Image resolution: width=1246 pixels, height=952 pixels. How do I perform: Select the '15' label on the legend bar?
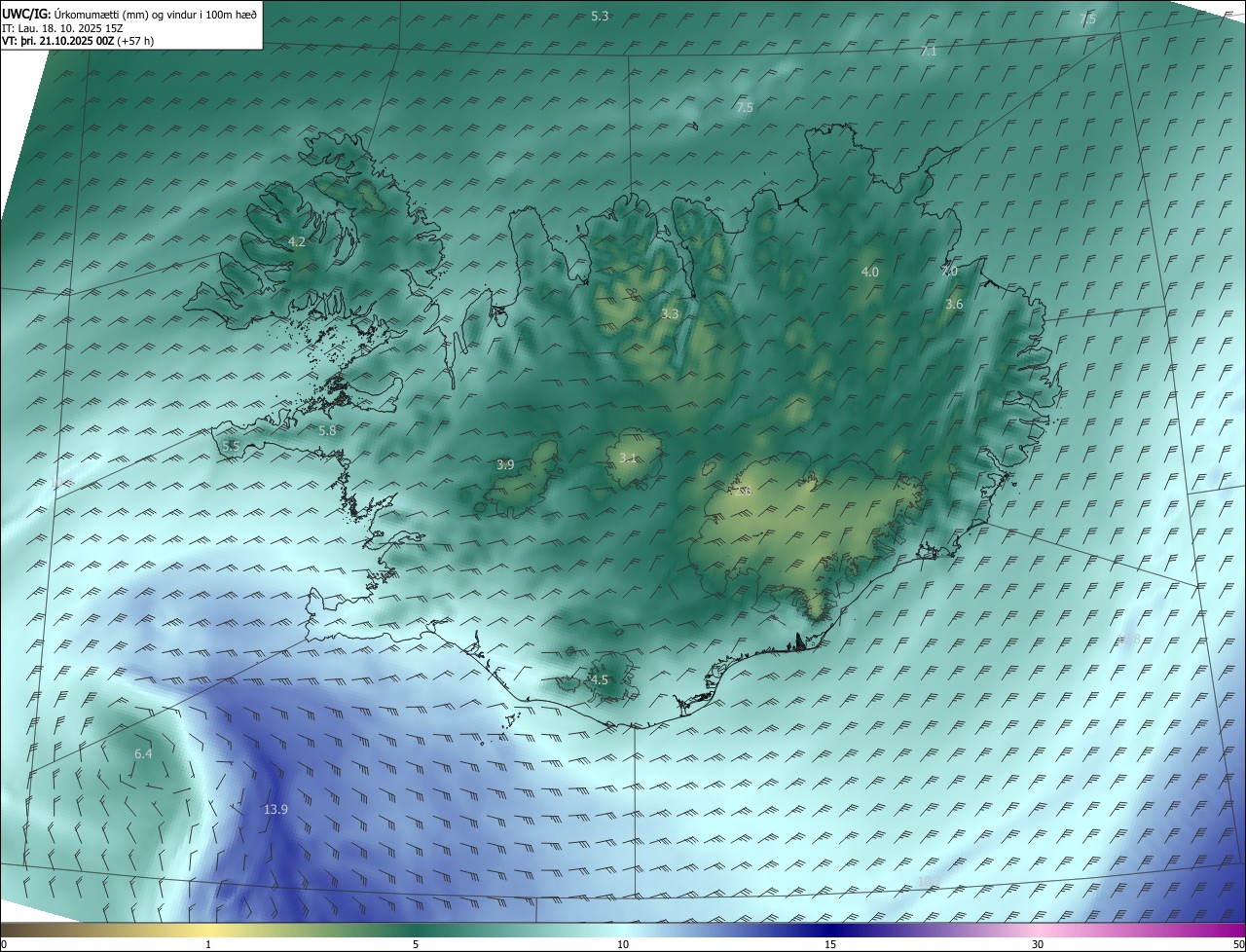coord(830,944)
